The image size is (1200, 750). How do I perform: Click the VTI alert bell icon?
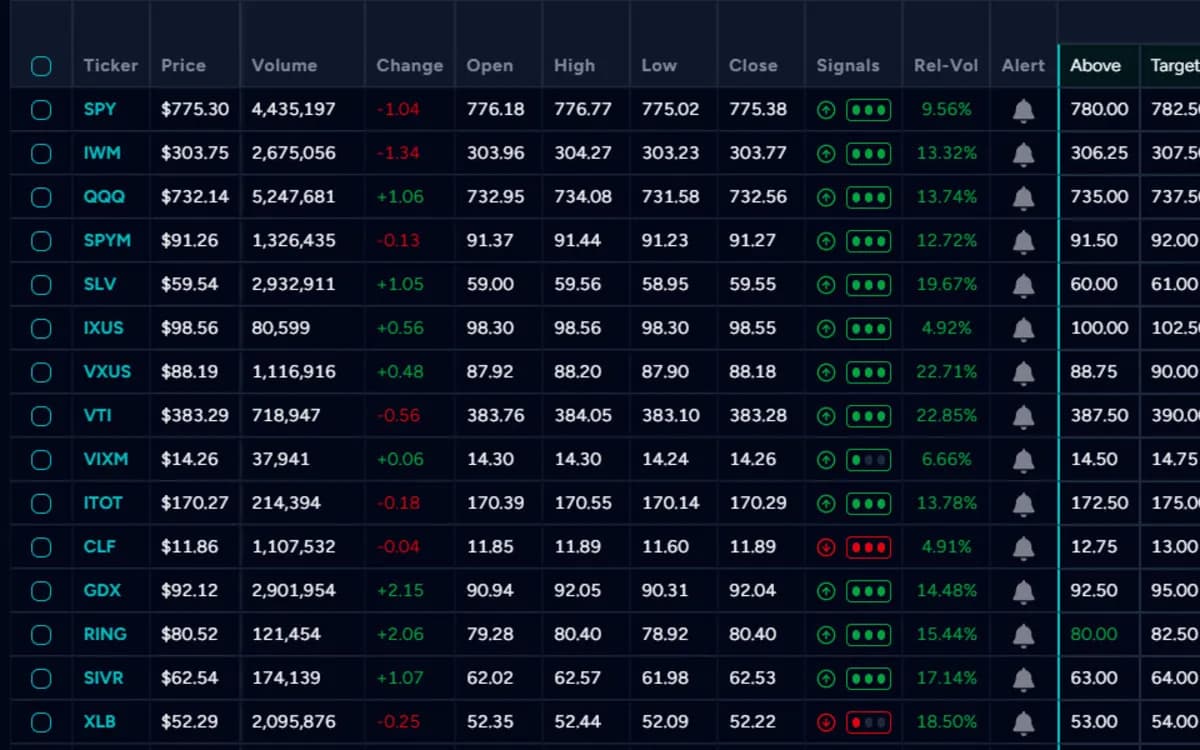tap(1023, 416)
